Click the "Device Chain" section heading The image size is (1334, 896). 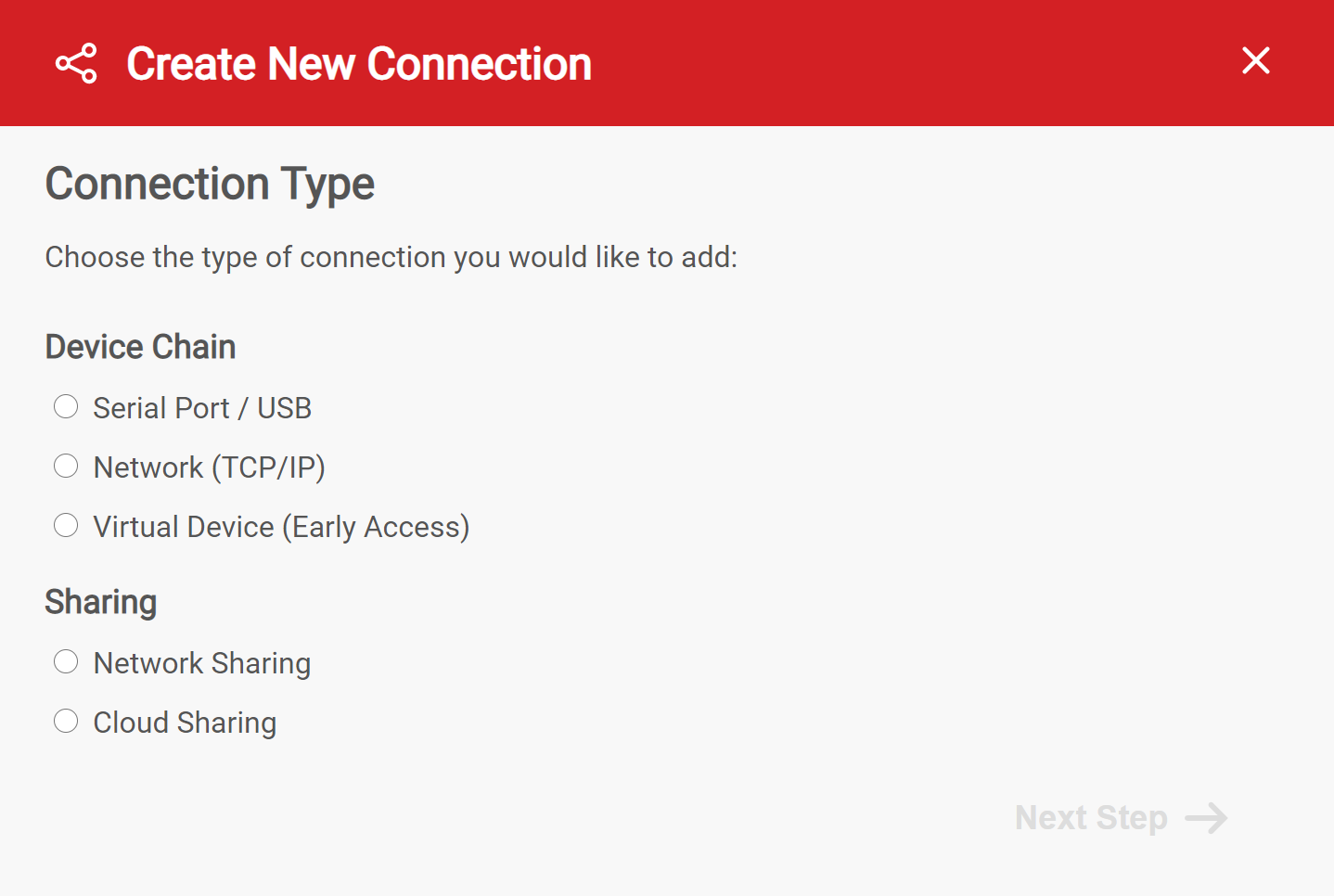pyautogui.click(x=140, y=347)
